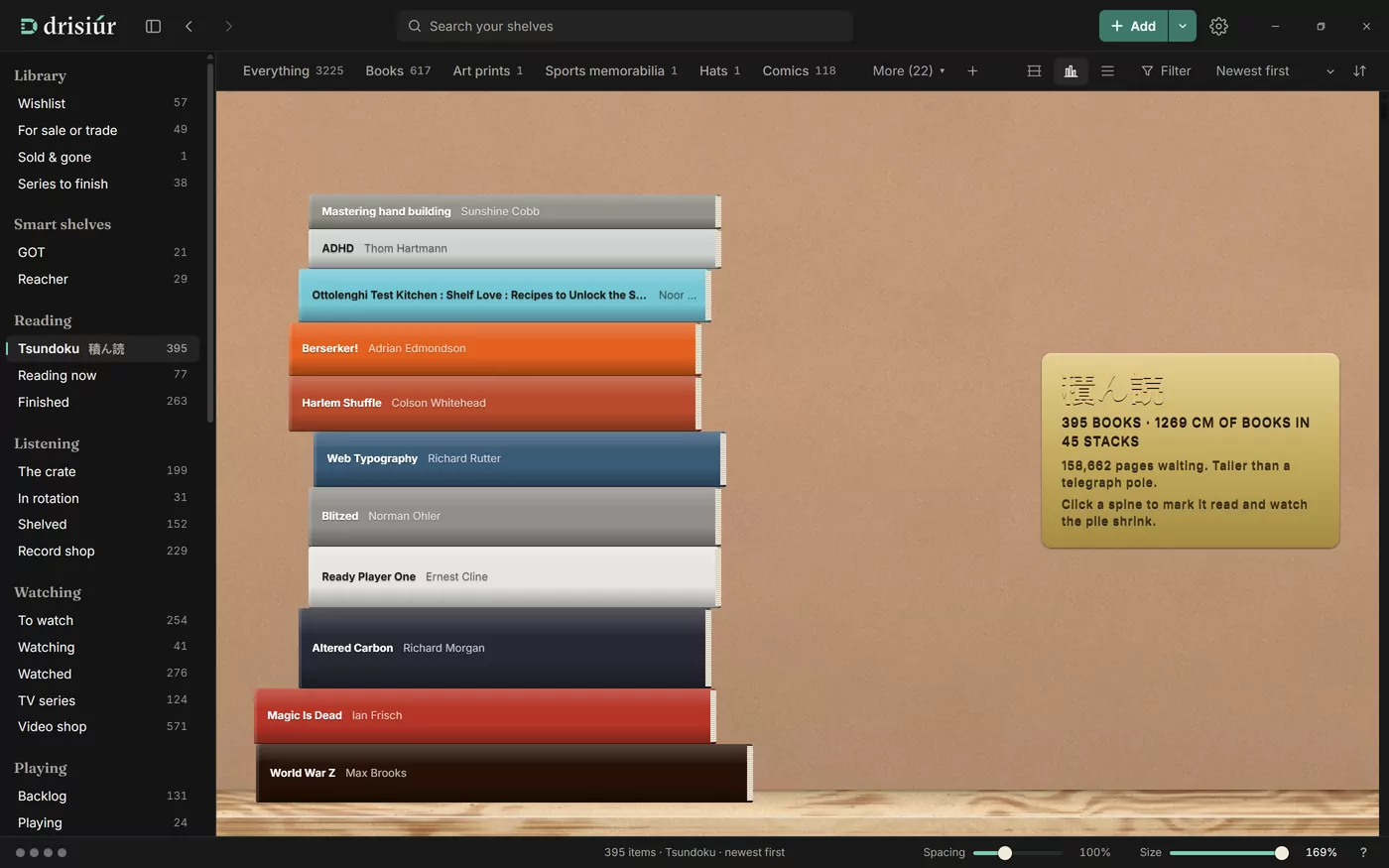
Task: Select the For sale or trade shelf
Action: 102,130
